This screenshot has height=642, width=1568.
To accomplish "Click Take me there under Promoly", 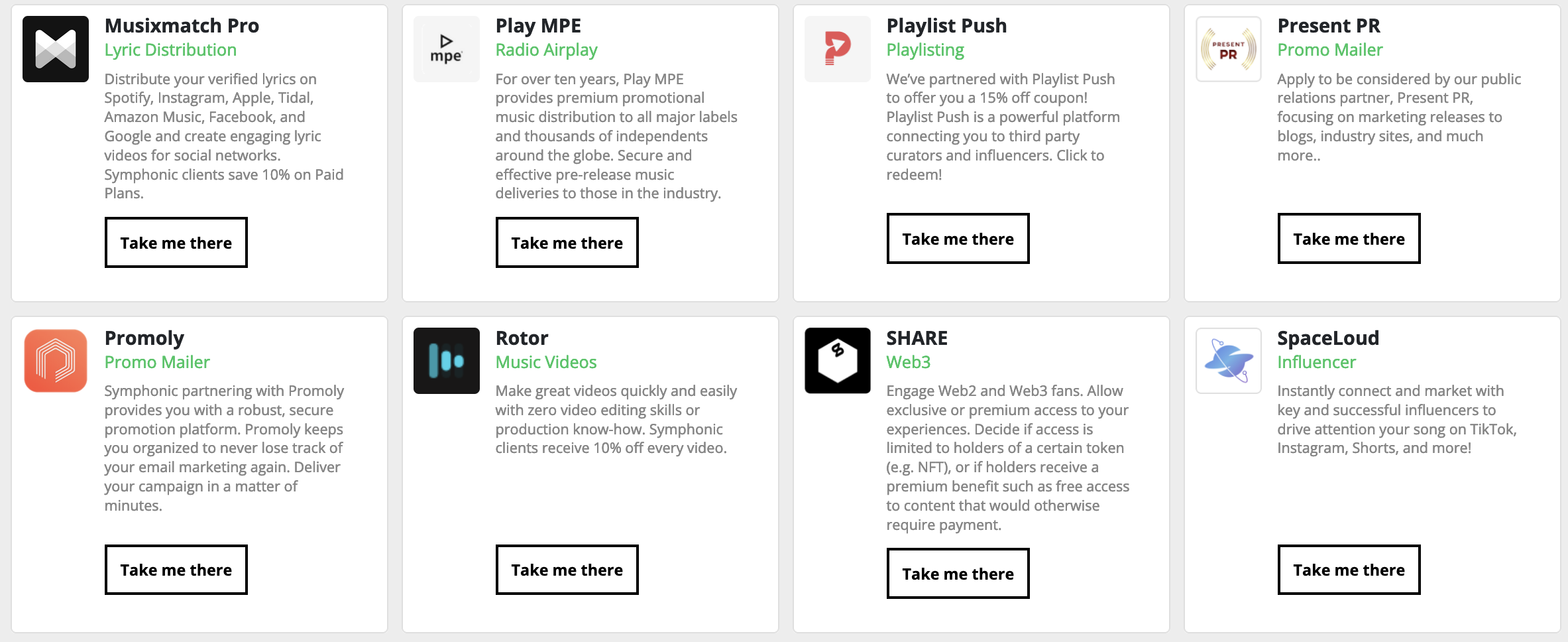I will (x=176, y=570).
